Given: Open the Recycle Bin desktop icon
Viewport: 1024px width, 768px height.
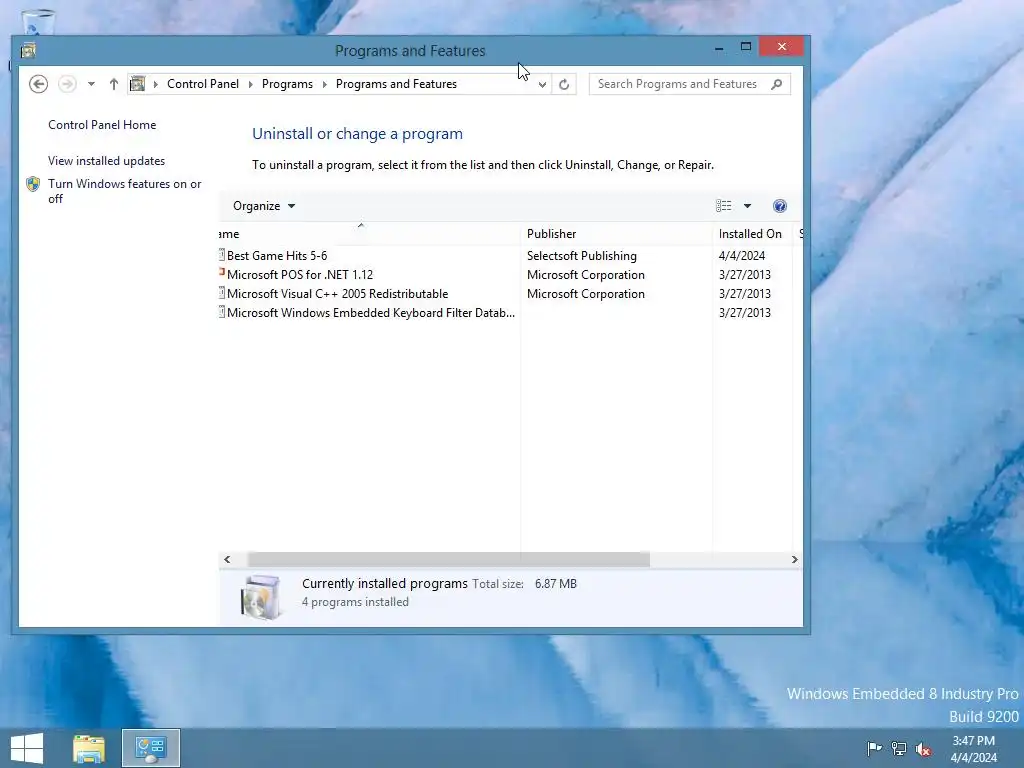Looking at the screenshot, I should pyautogui.click(x=38, y=21).
